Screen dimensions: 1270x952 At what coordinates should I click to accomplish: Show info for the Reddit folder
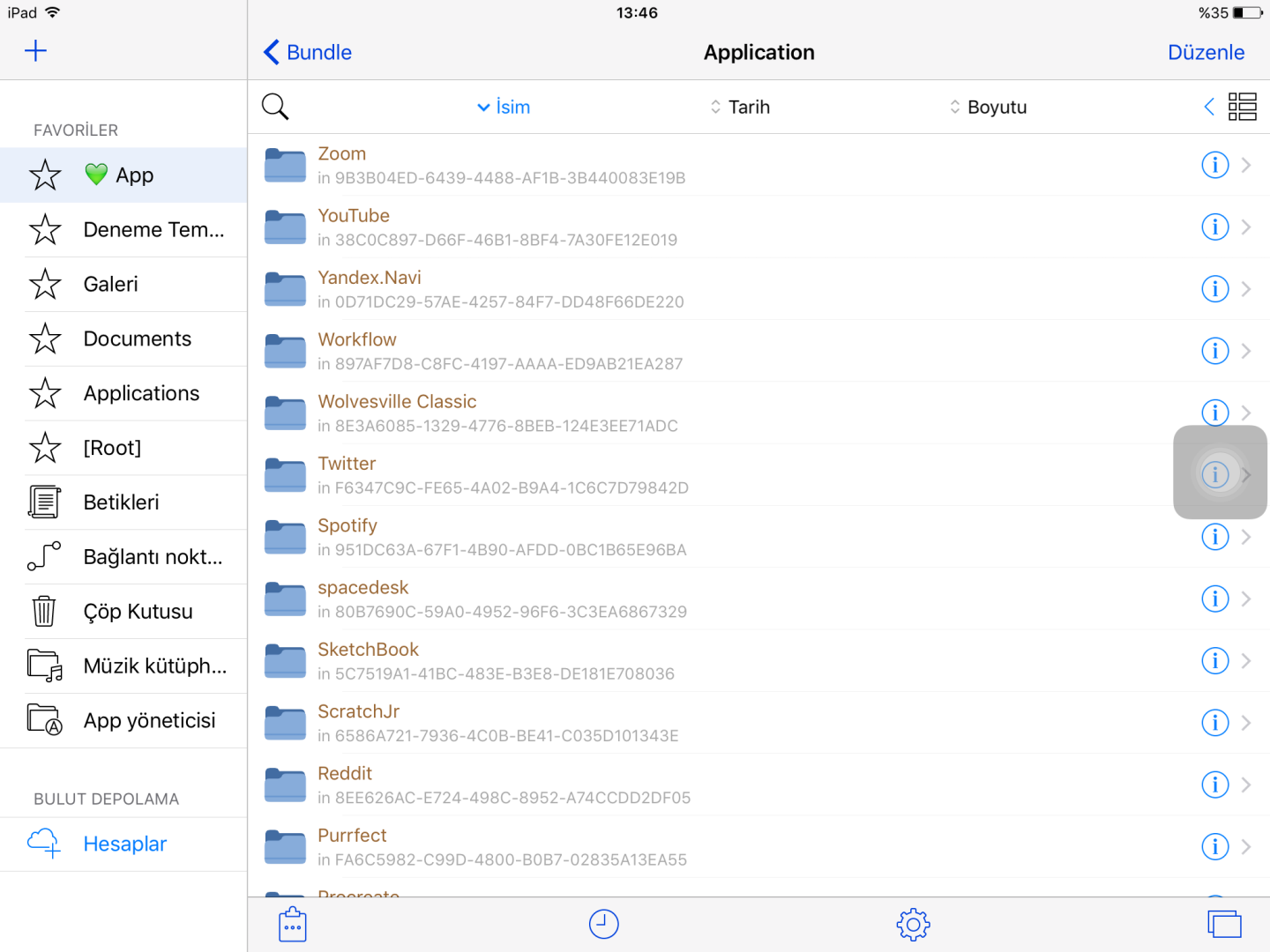coord(1215,785)
